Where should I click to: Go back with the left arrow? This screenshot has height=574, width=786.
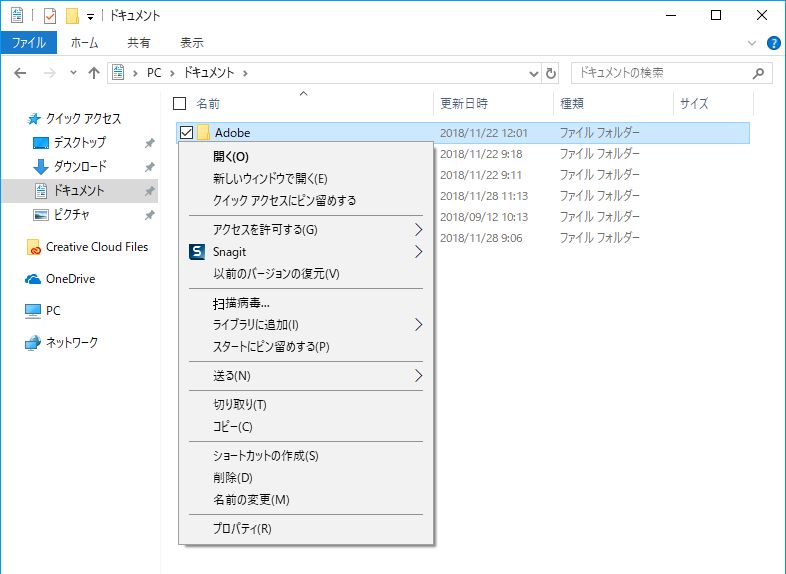(x=20, y=73)
